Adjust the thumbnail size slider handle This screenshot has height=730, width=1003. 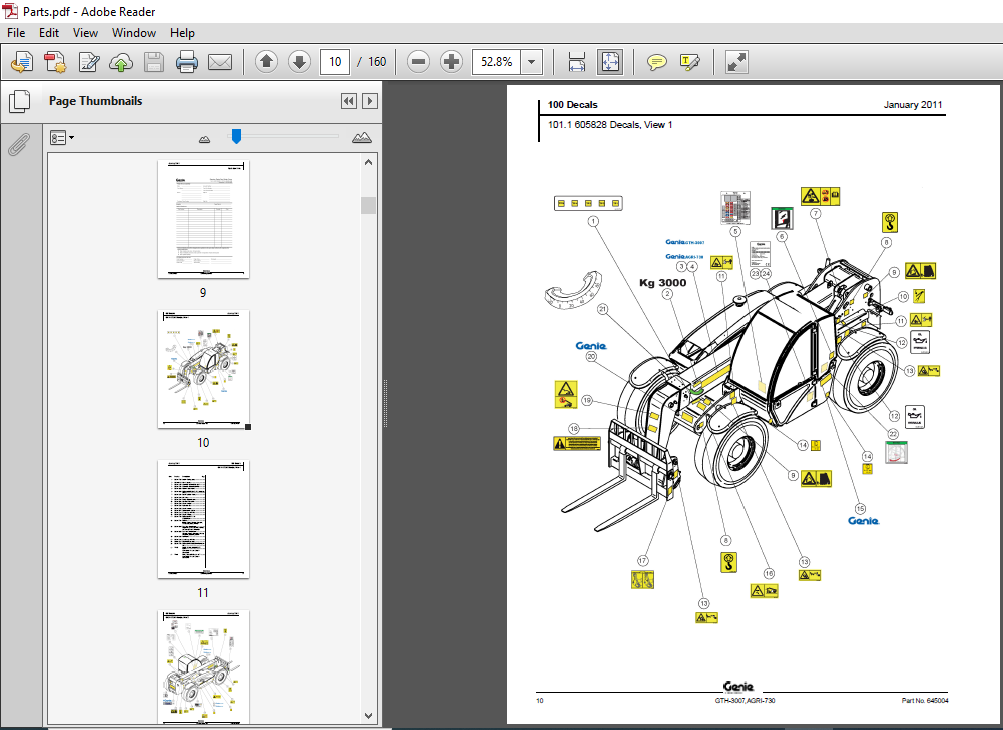(x=236, y=136)
